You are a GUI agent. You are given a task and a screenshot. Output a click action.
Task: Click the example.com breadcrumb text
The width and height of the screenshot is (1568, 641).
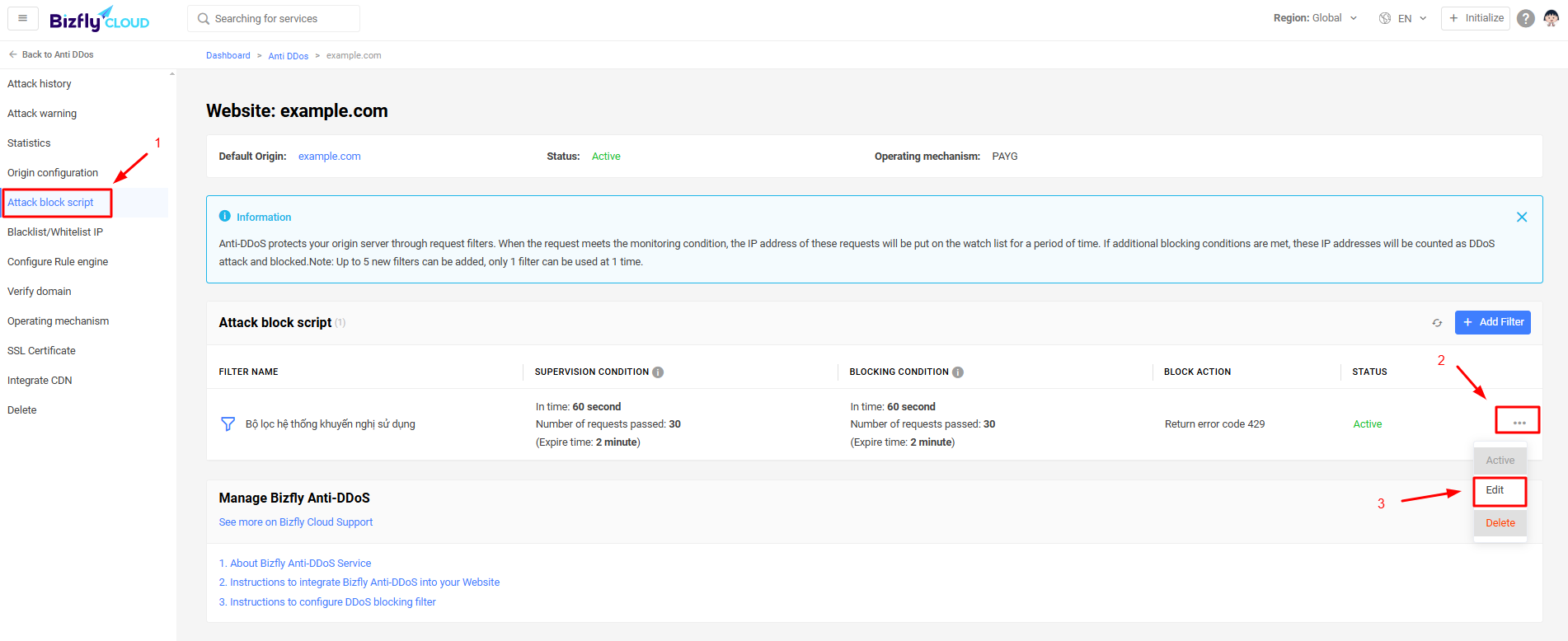click(x=354, y=55)
